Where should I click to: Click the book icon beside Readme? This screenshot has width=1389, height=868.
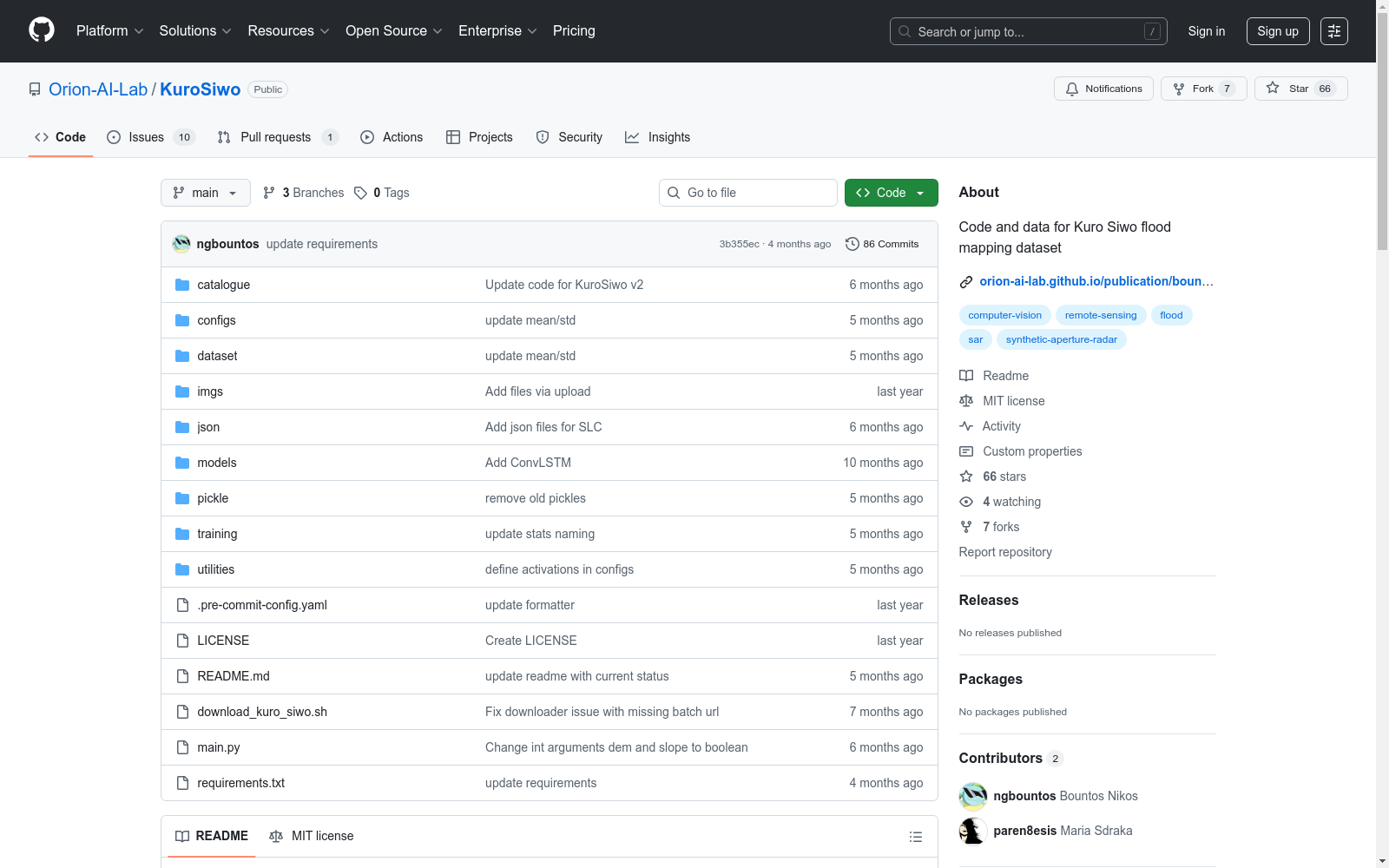[x=966, y=376]
